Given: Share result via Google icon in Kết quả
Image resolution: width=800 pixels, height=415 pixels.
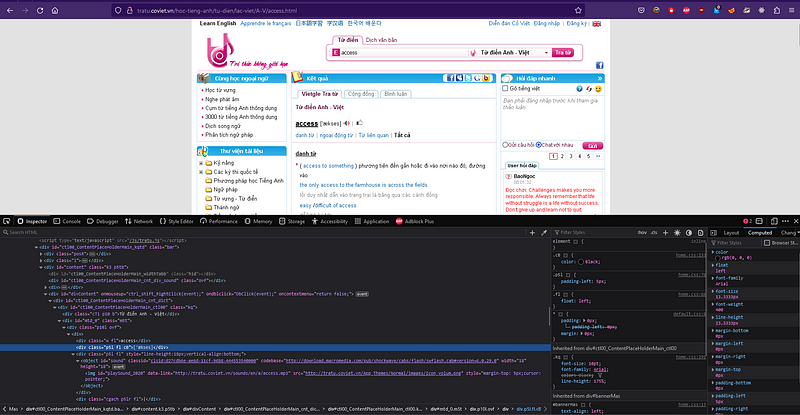Looking at the screenshot, I should point(477,78).
